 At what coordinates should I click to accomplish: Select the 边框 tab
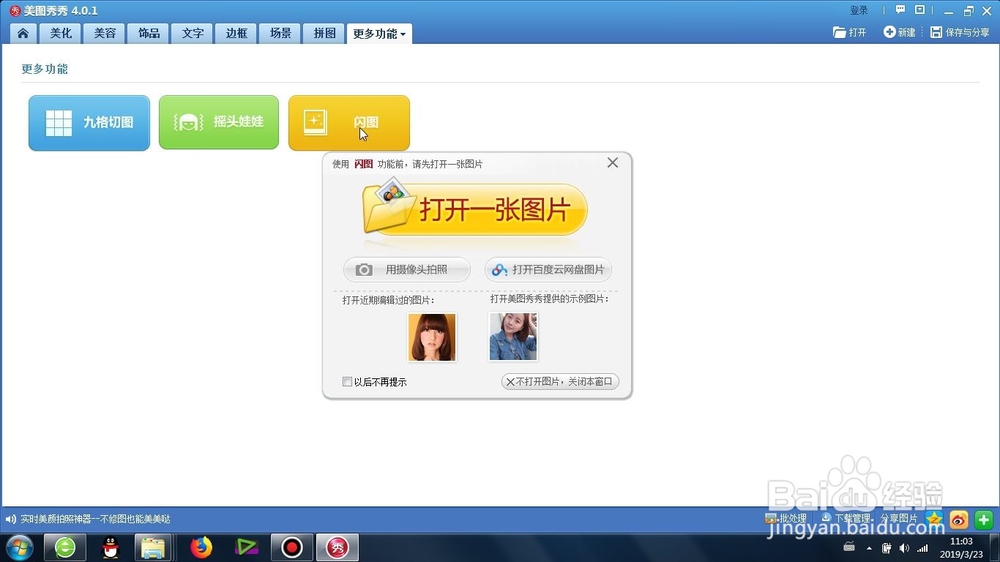point(236,33)
